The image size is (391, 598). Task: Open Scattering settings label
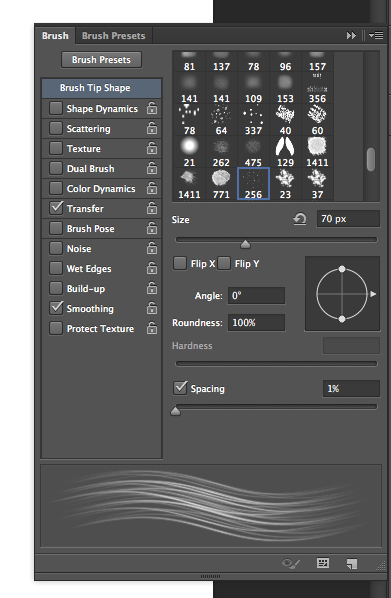(88, 129)
